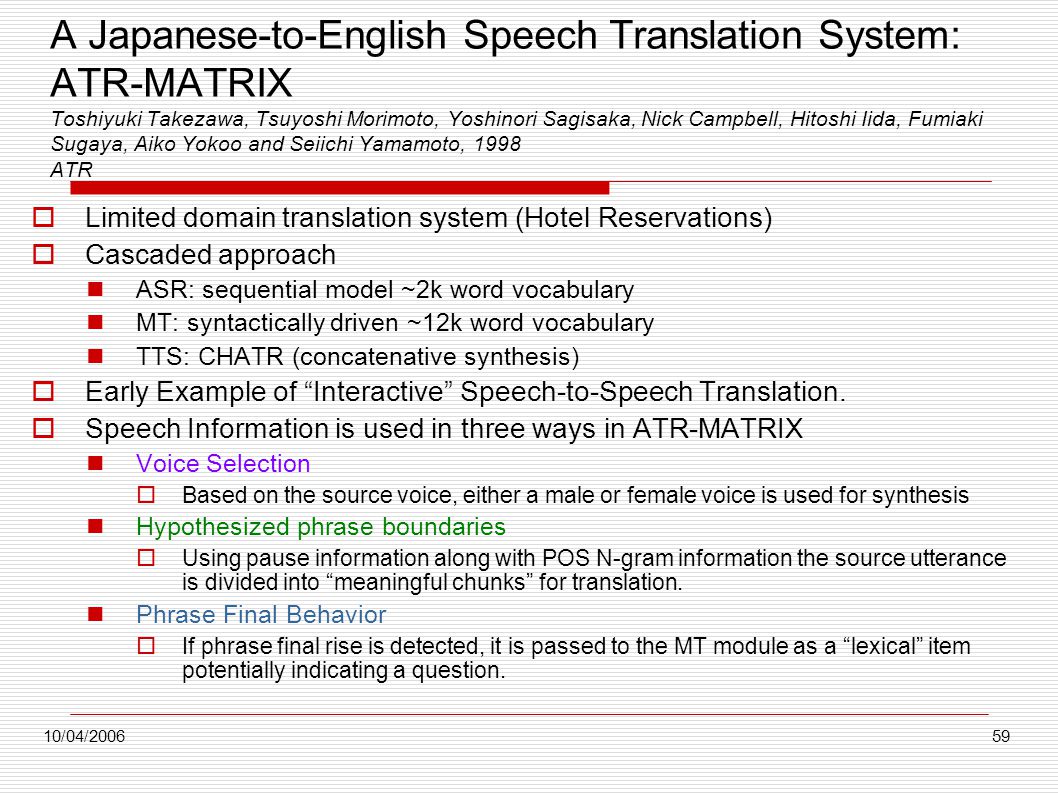The height and width of the screenshot is (793, 1058).
Task: Click 'Early Example of Interactive Speech-to-Speech Translation'
Action: (x=465, y=392)
